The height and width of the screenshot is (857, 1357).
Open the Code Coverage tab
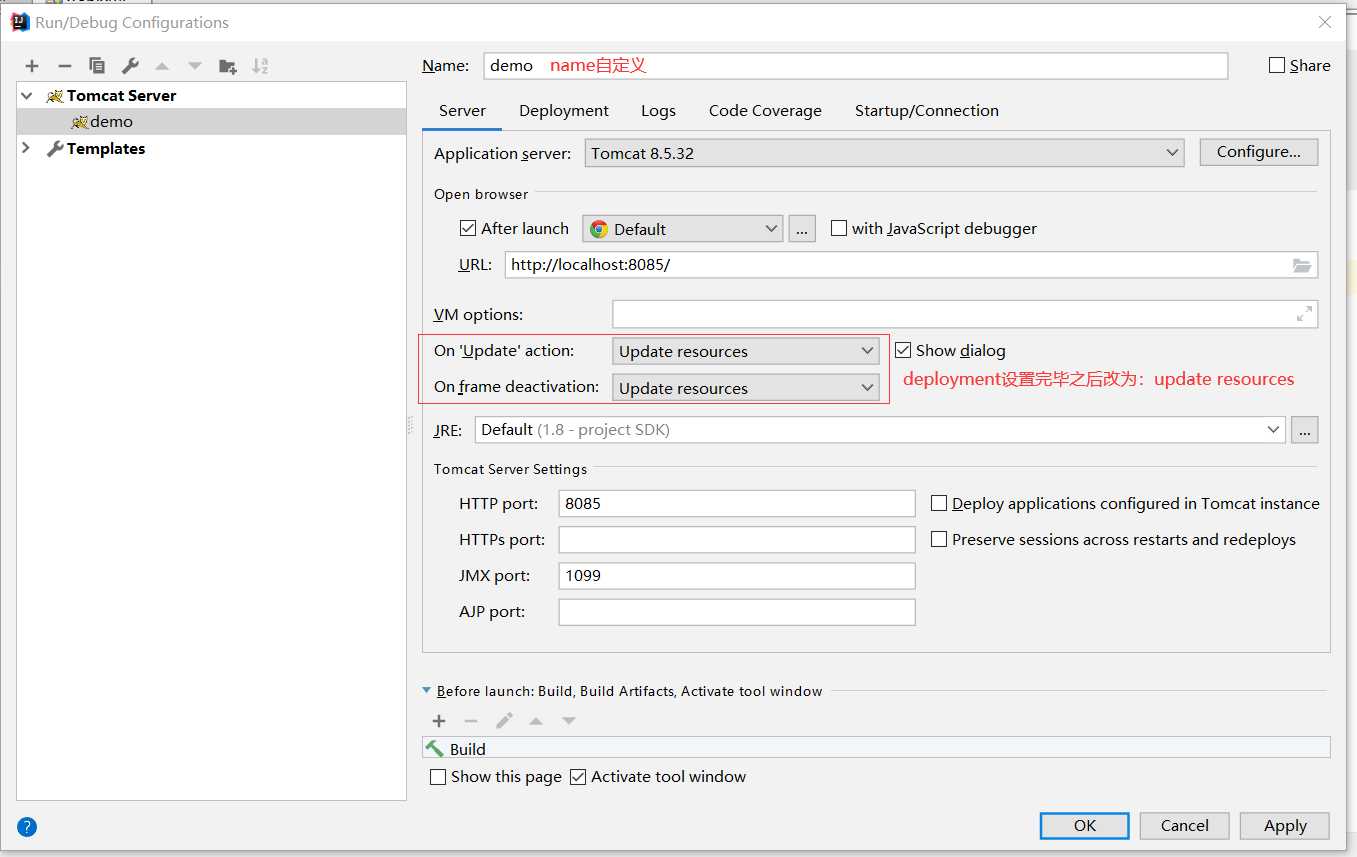(765, 111)
